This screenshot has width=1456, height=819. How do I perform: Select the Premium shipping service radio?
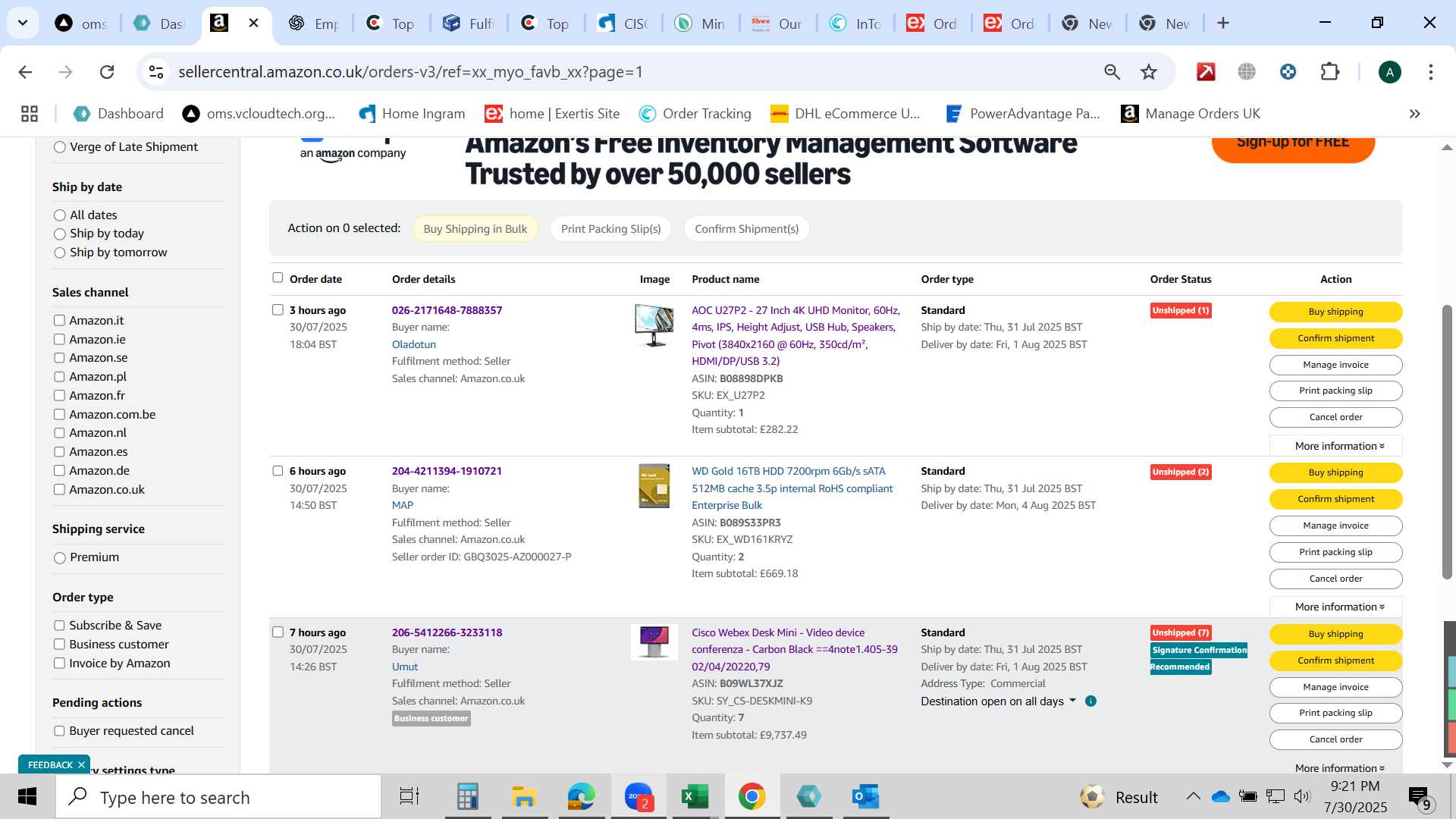tap(60, 557)
